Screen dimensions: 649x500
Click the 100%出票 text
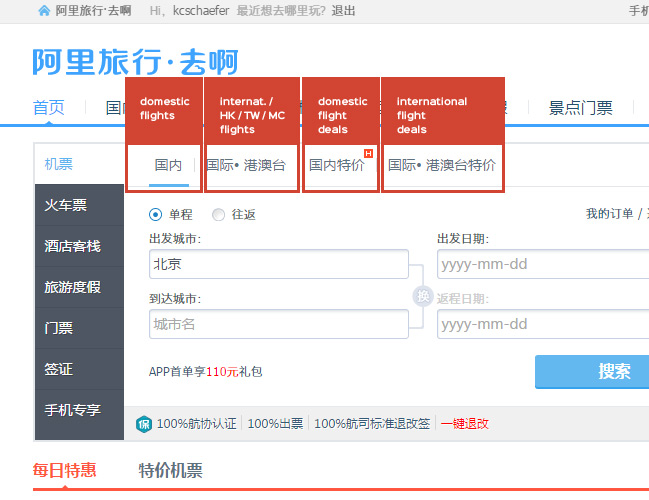point(275,424)
